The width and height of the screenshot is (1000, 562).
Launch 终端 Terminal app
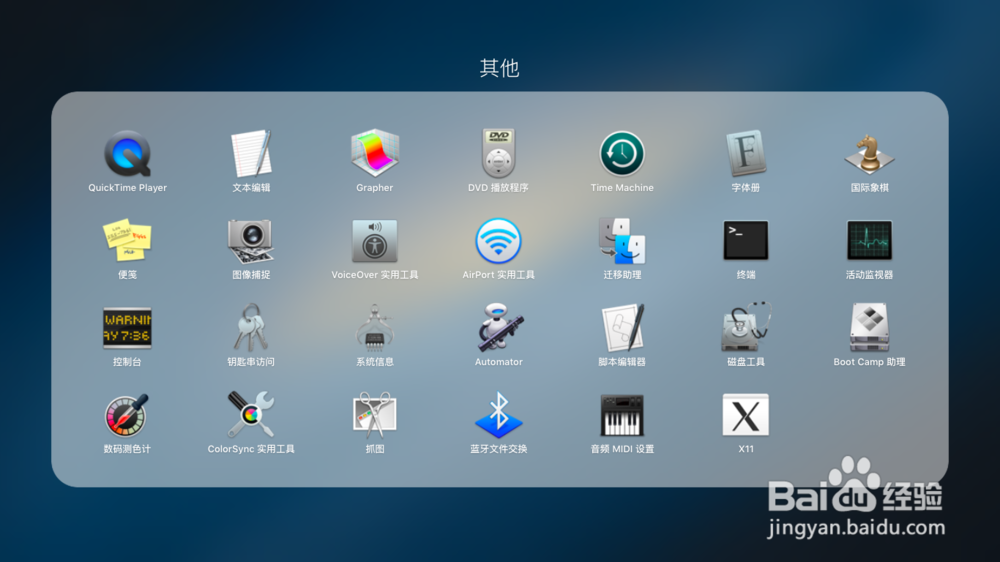(746, 240)
